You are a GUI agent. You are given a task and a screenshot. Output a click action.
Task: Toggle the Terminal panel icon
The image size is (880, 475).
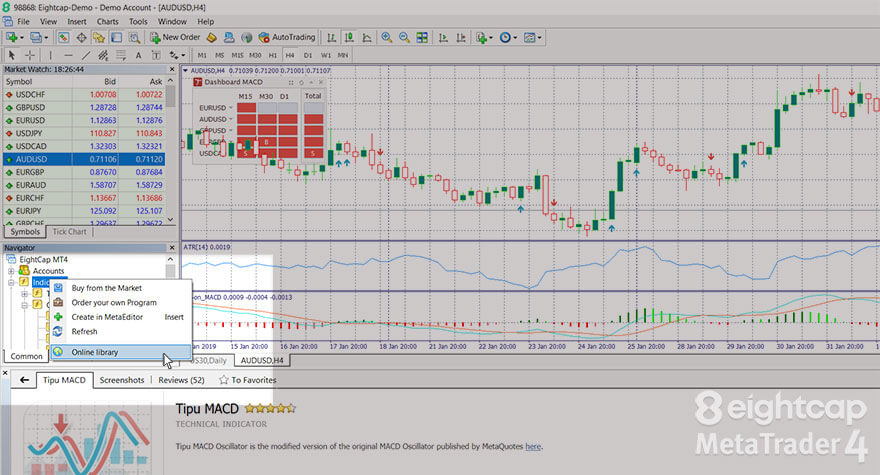tap(116, 38)
